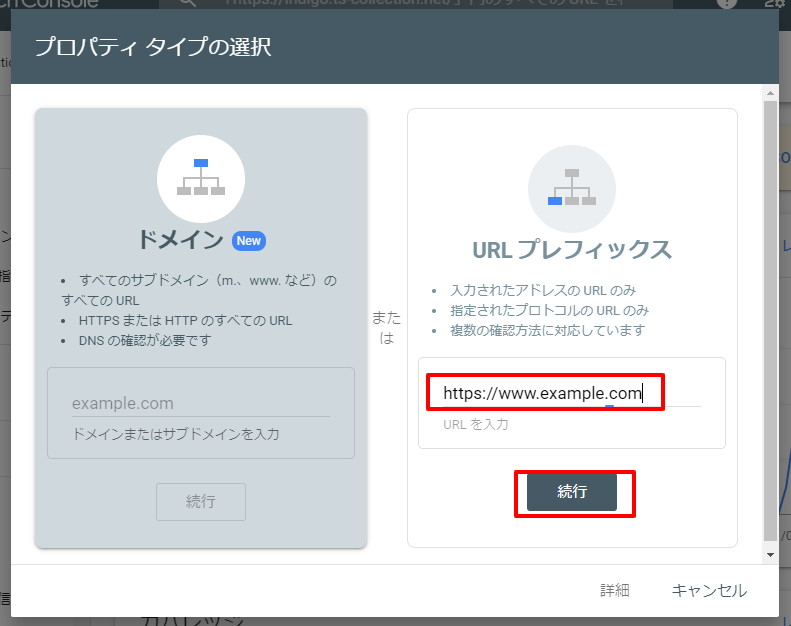Click the scrollbar up arrow in dialog
This screenshot has width=791, height=626.
click(x=770, y=93)
